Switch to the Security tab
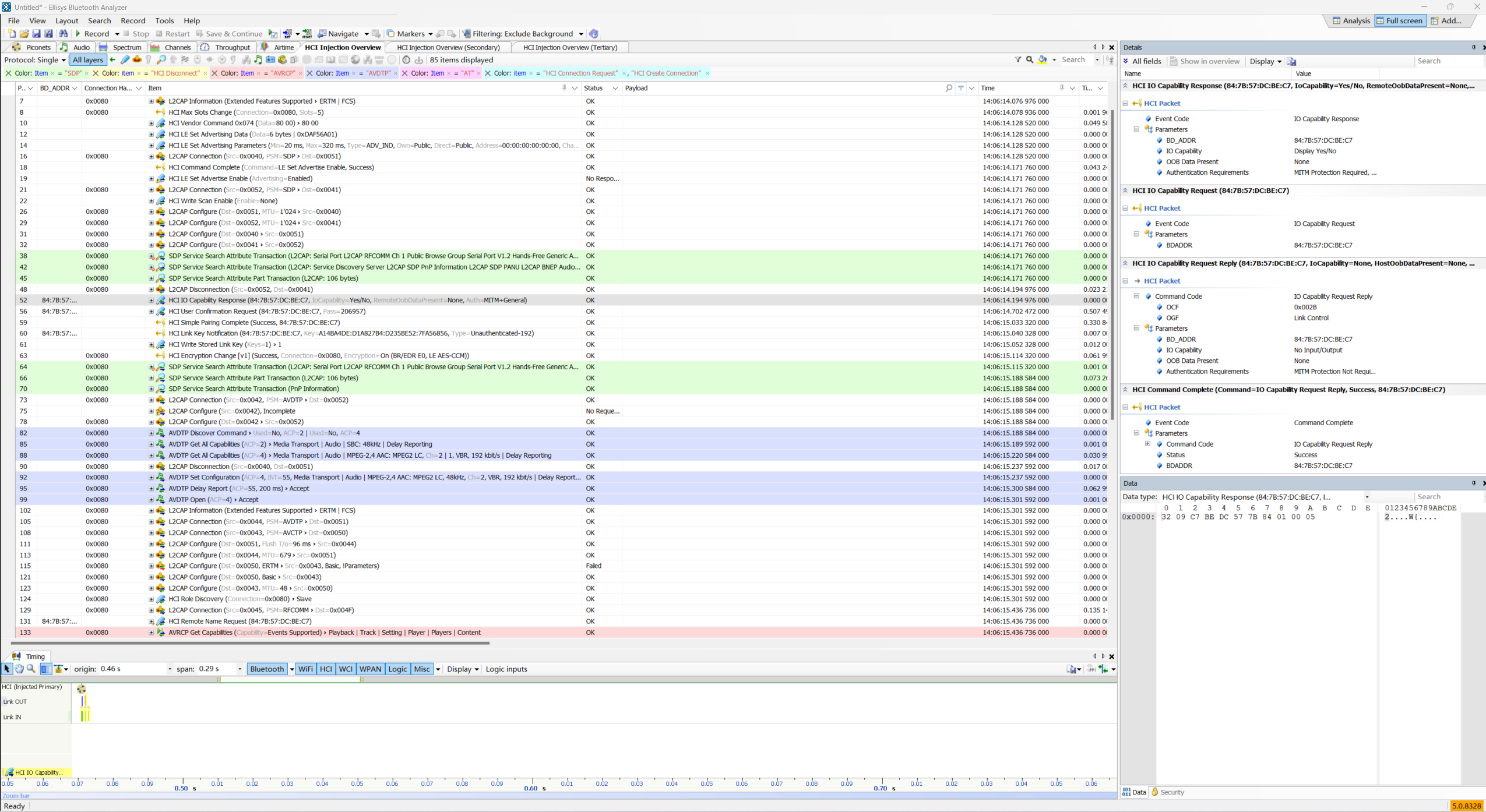Viewport: 1486px width, 812px height. point(1168,792)
